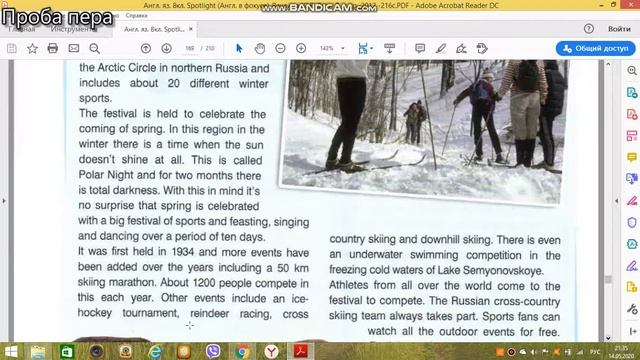
Task: Open the Справка menu
Action: [136, 16]
